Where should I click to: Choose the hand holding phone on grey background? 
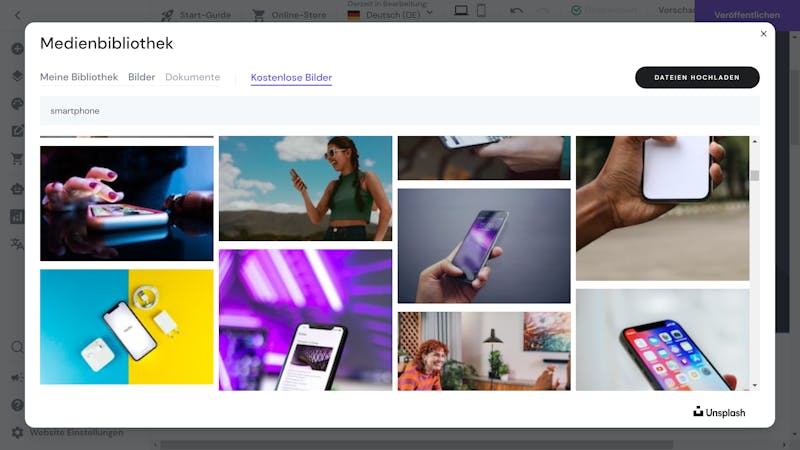tap(484, 246)
